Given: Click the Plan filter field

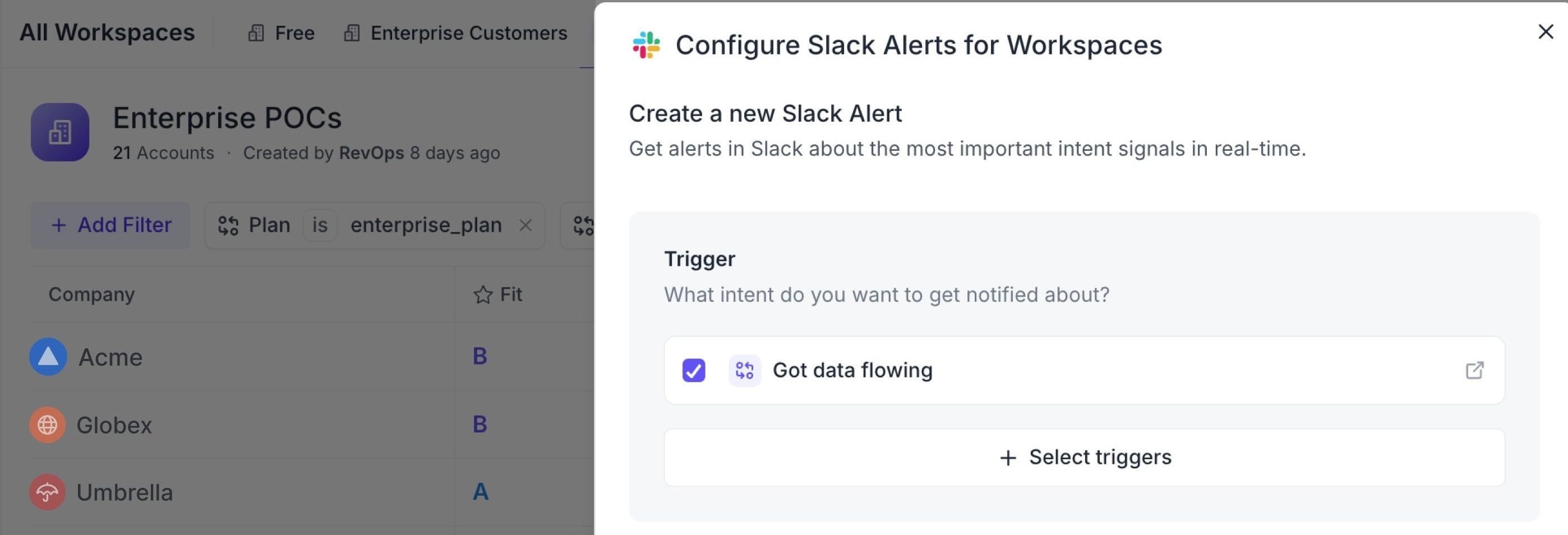Looking at the screenshot, I should pyautogui.click(x=255, y=225).
